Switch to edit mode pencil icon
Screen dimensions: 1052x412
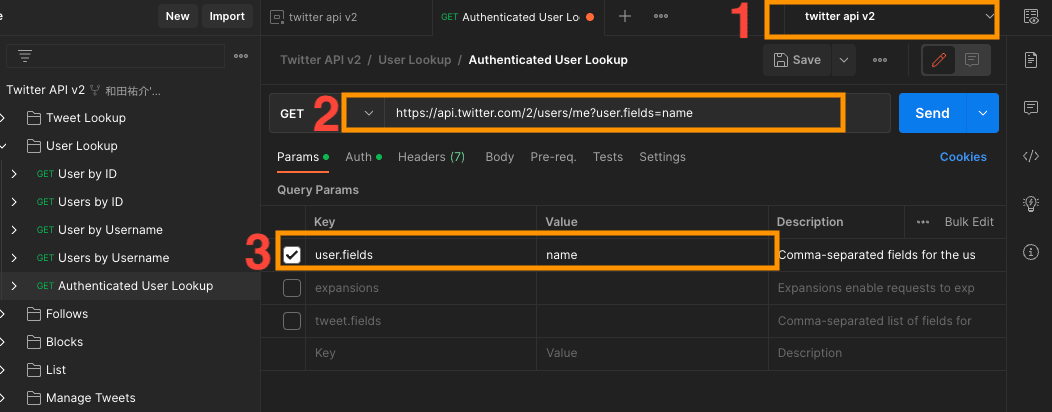click(x=939, y=60)
